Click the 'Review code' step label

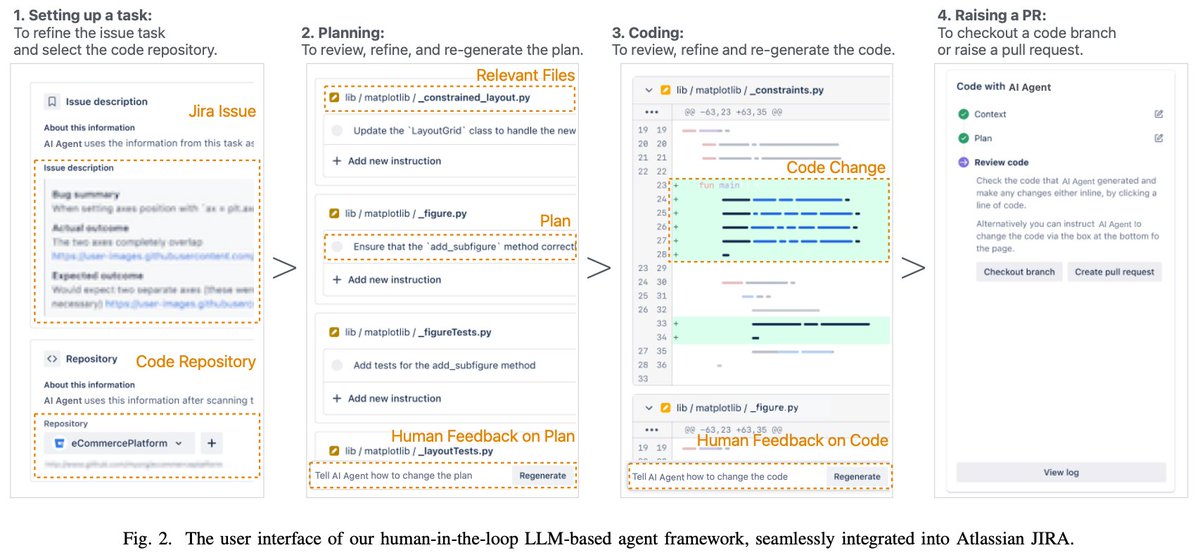pyautogui.click(x=1001, y=162)
